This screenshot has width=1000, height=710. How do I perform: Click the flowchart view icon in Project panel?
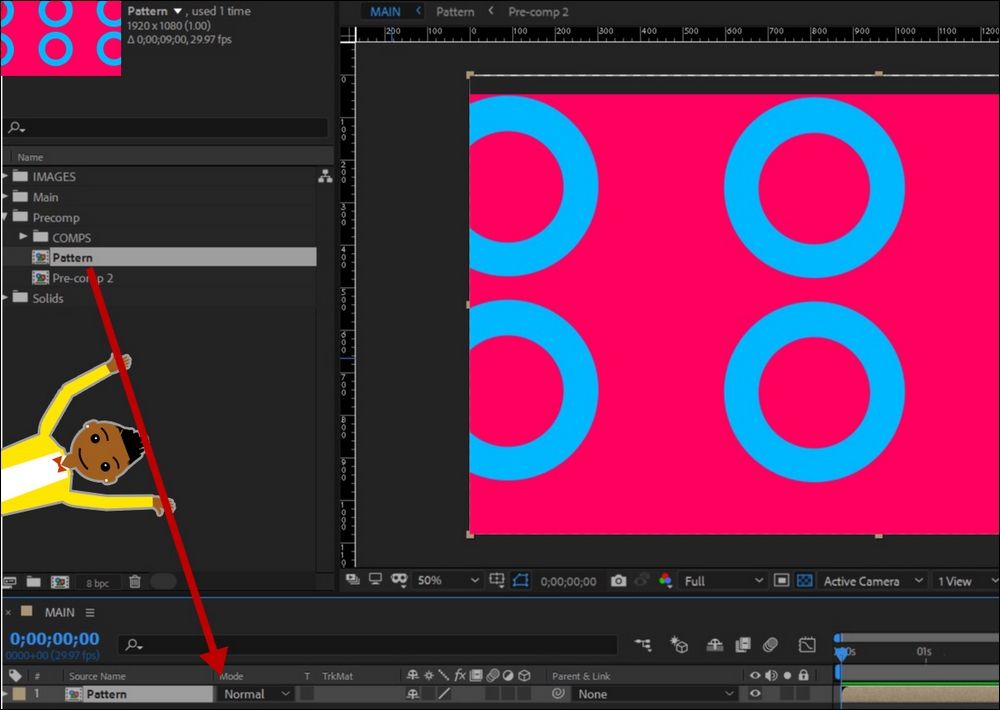pos(325,177)
